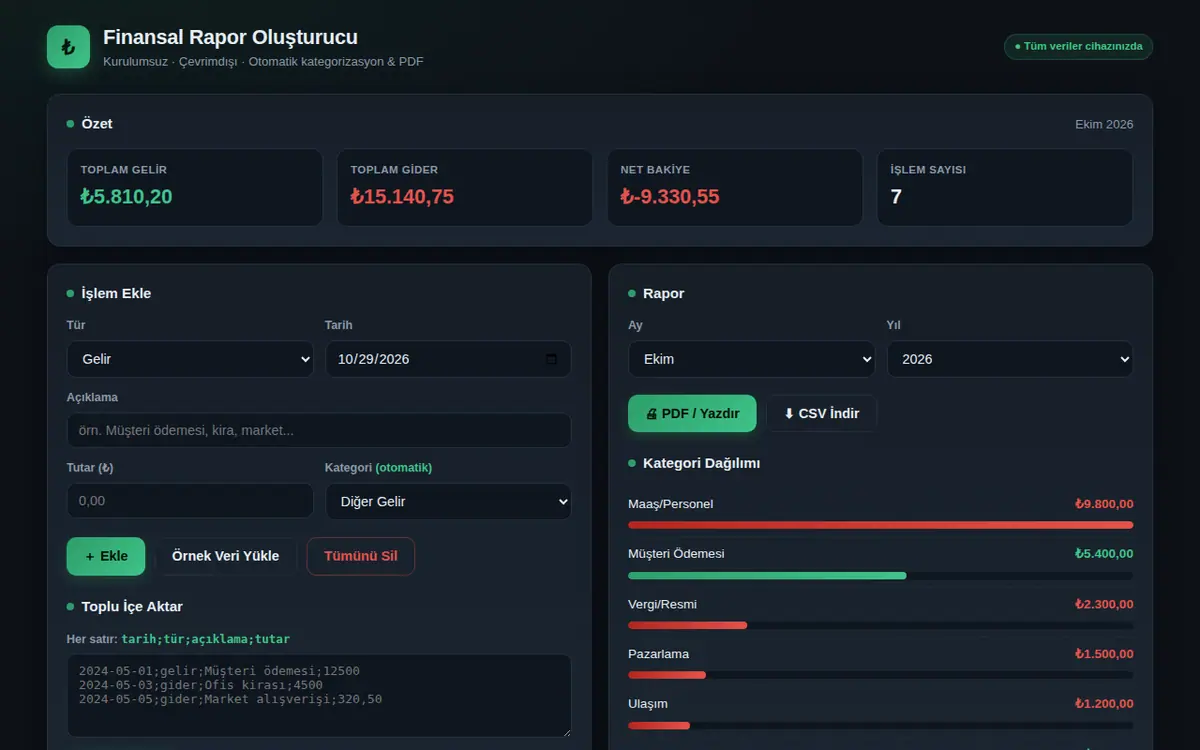Click the Ekim 2026 period label
The image size is (1200, 750).
pyautogui.click(x=1104, y=124)
